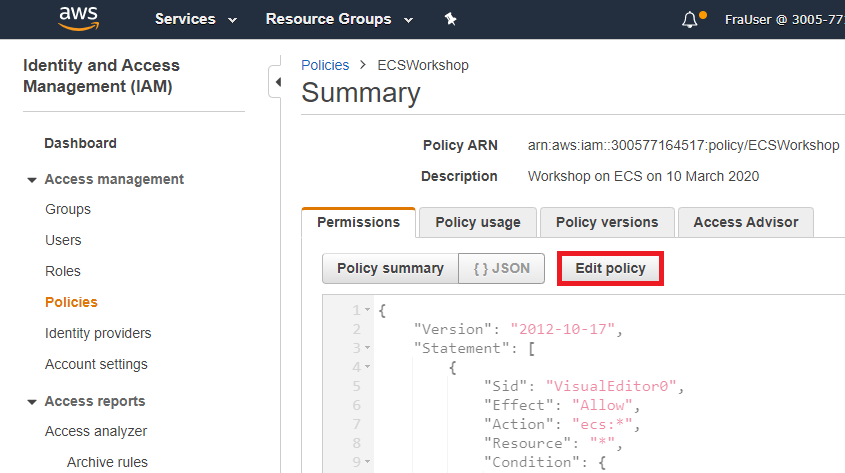Open the Policy versions tab
Image resolution: width=845 pixels, height=473 pixels.
coord(606,222)
